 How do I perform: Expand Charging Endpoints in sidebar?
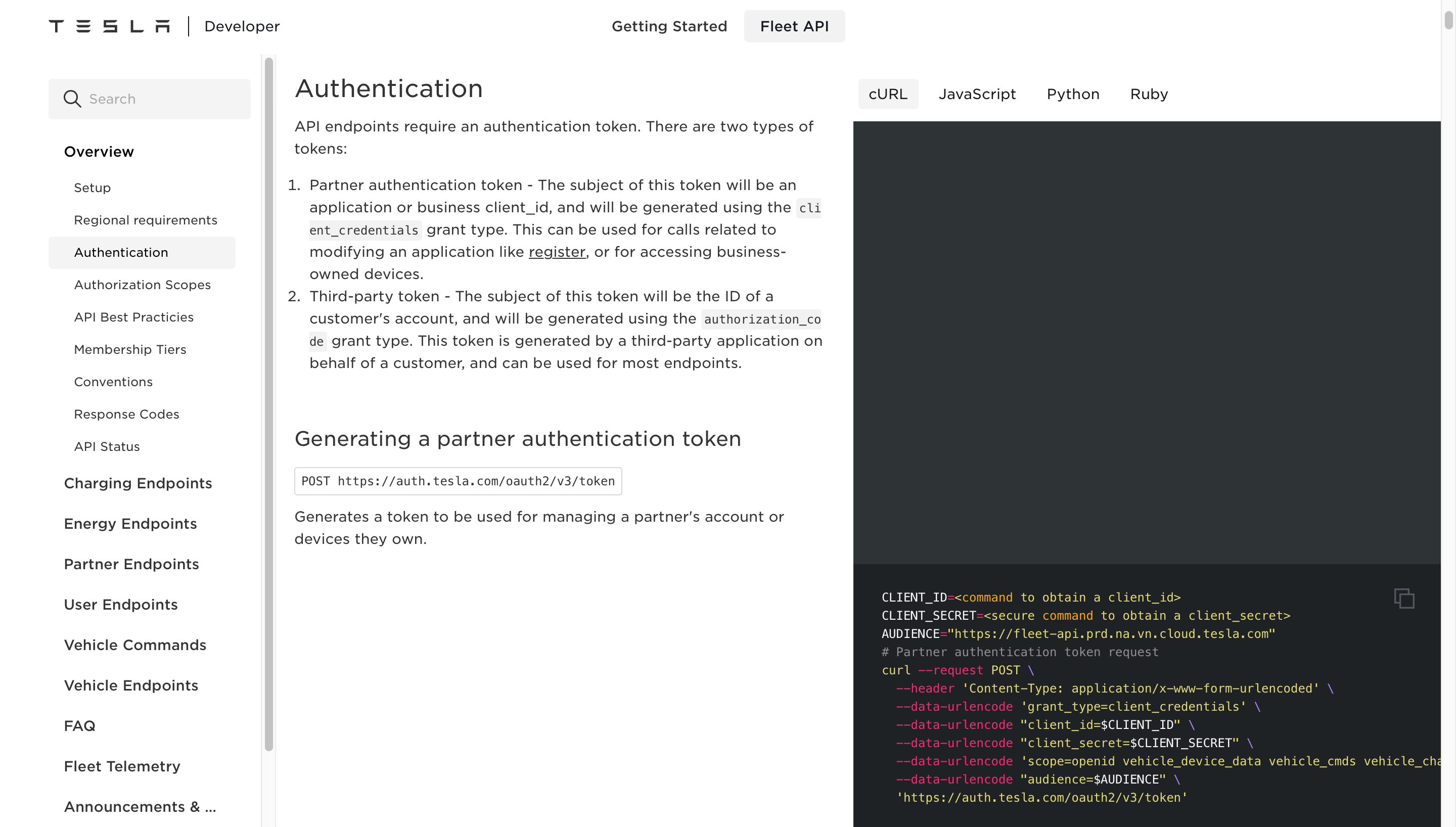coord(138,483)
